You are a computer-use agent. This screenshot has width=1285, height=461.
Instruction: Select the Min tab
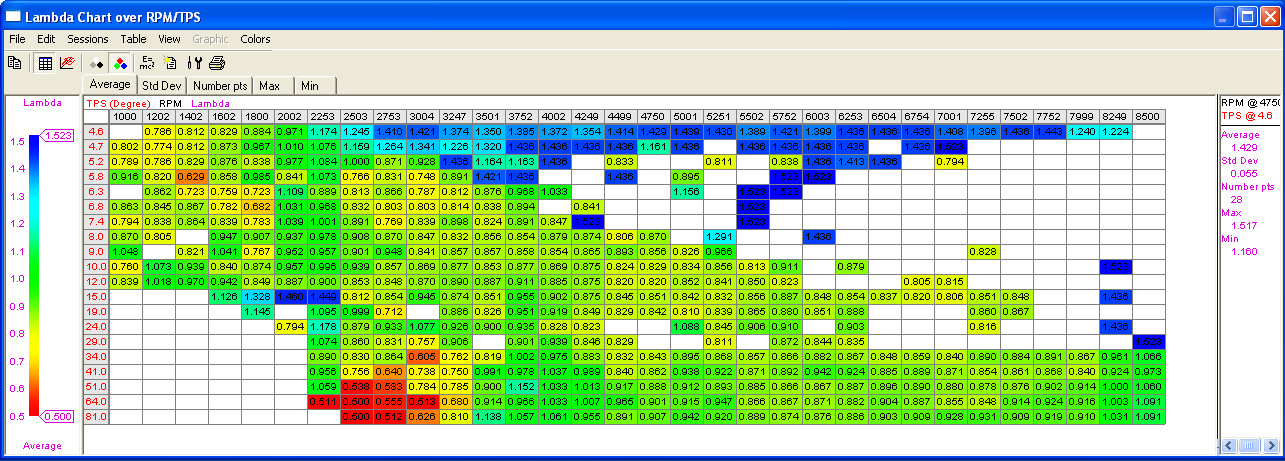click(x=310, y=86)
